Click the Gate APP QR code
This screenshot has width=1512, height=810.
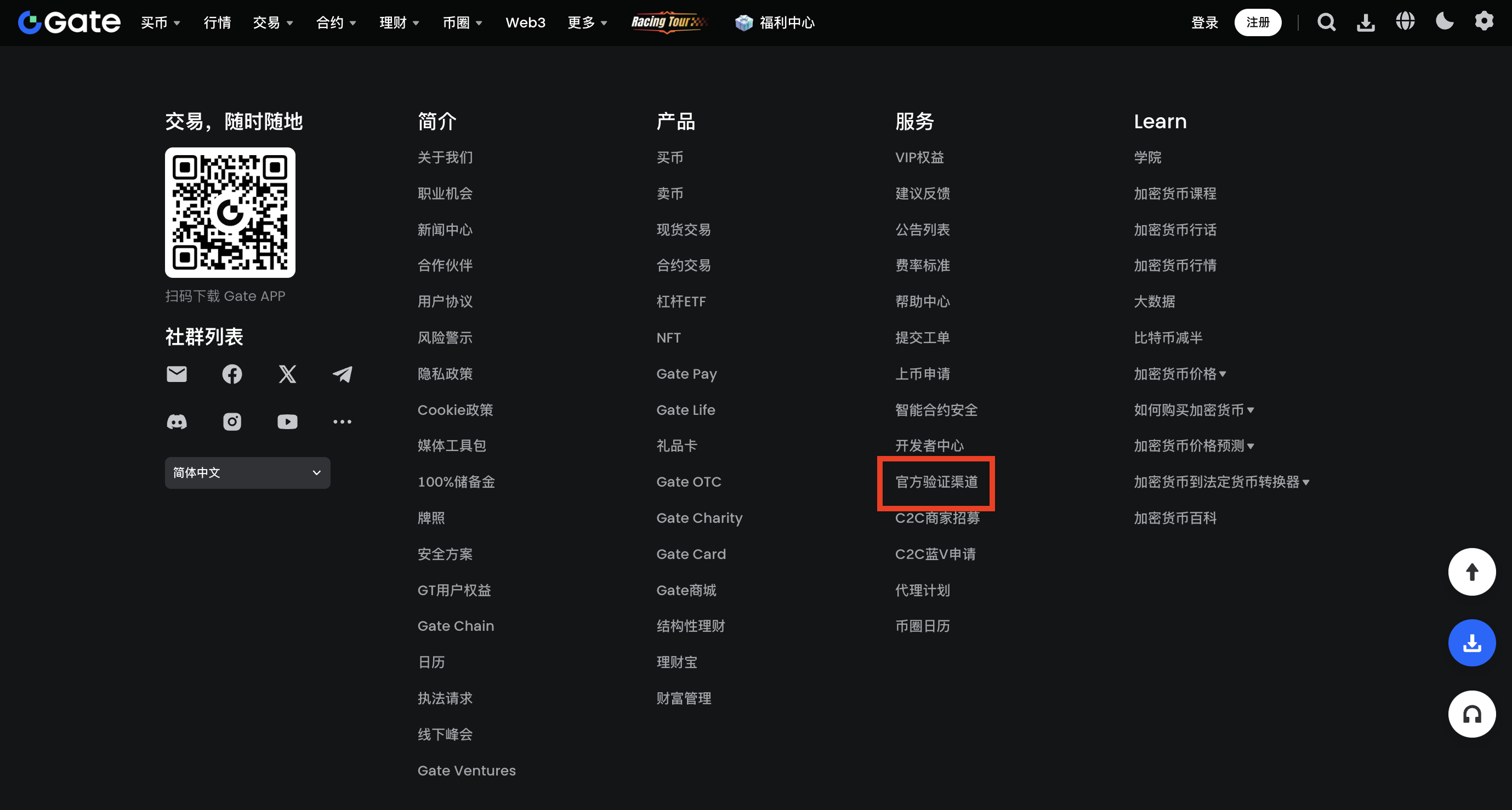point(230,213)
